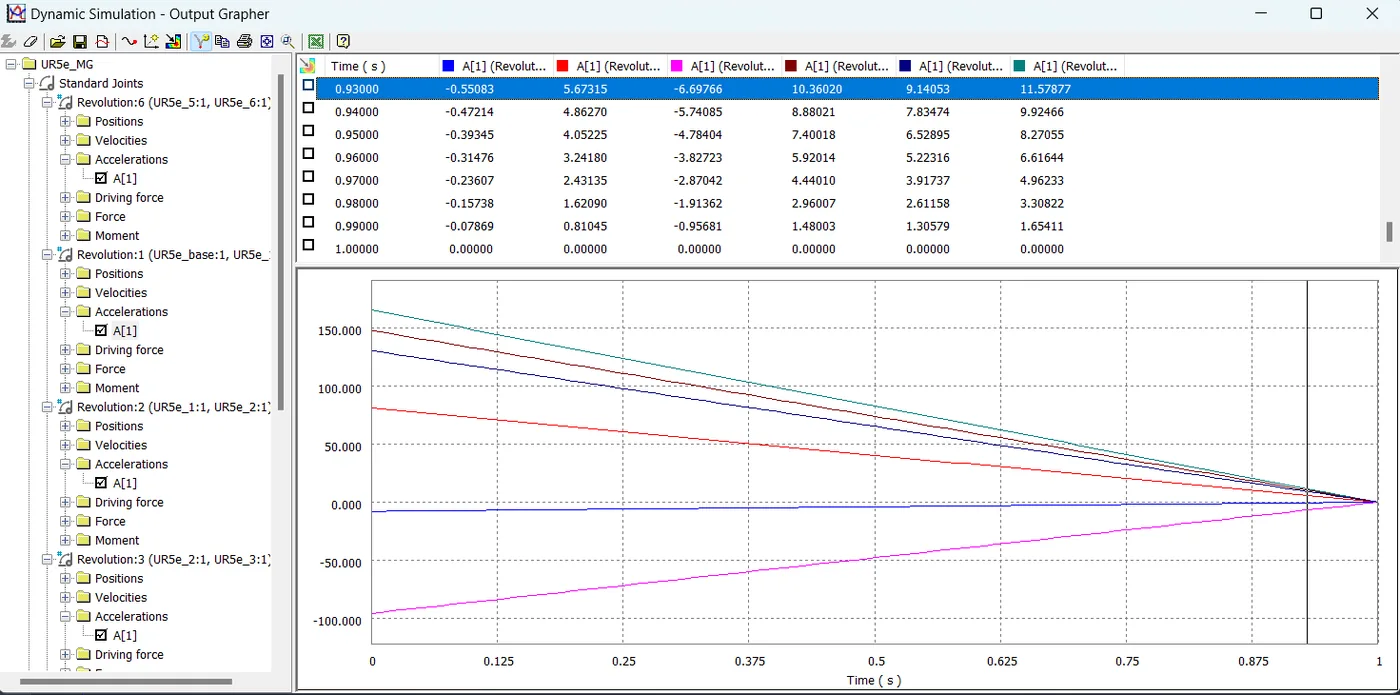Uncheck A[1] under Revolution:1 Accelerations
Screen dimensions: 1400x695
tap(101, 330)
